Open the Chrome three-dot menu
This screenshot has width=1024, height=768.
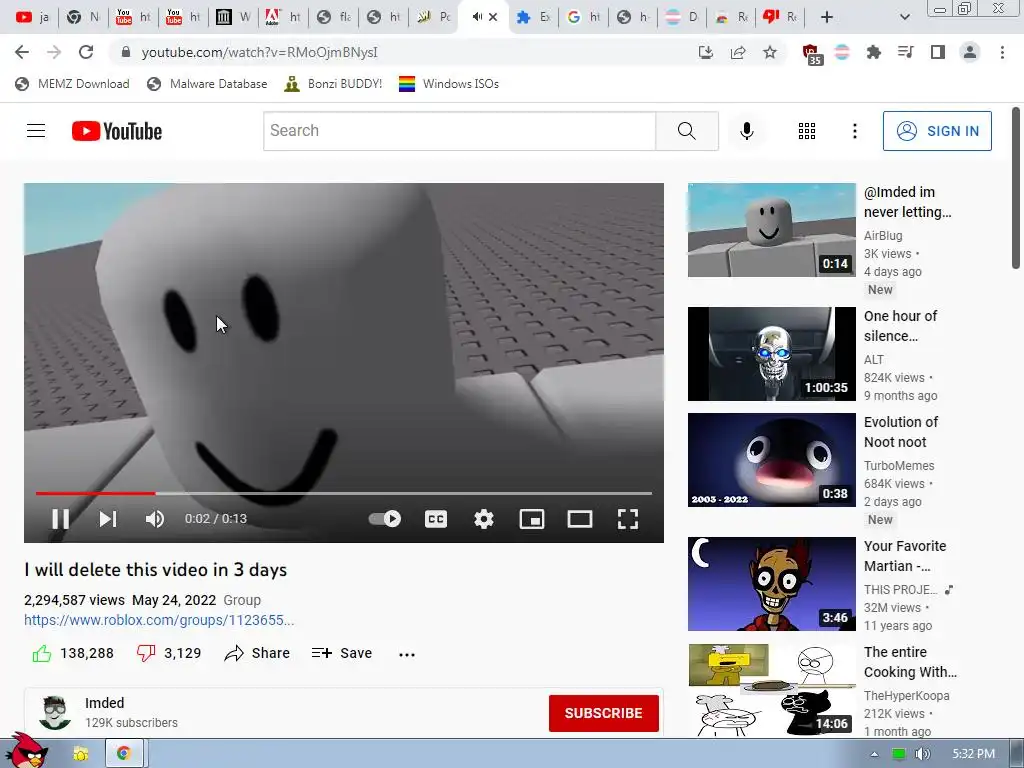pyautogui.click(x=1002, y=52)
